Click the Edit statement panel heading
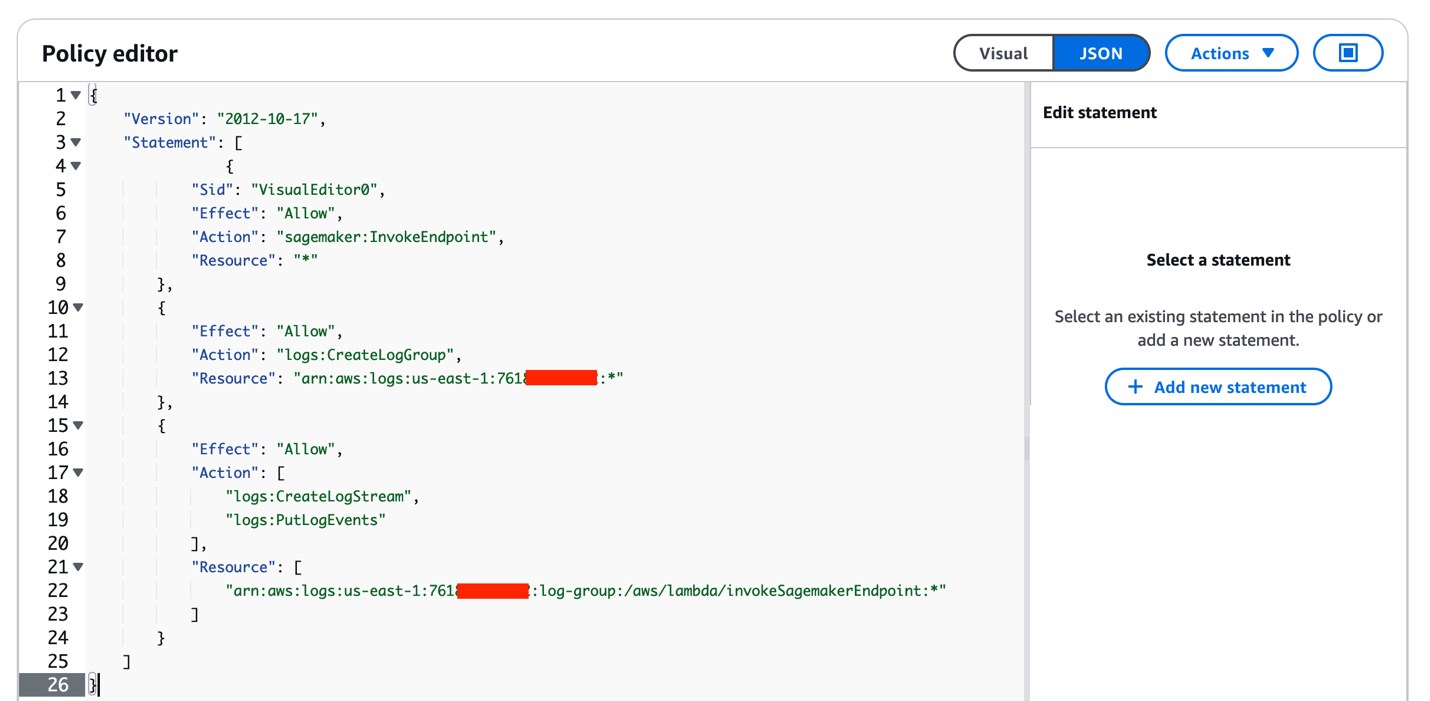The image size is (1430, 701). click(x=1099, y=112)
